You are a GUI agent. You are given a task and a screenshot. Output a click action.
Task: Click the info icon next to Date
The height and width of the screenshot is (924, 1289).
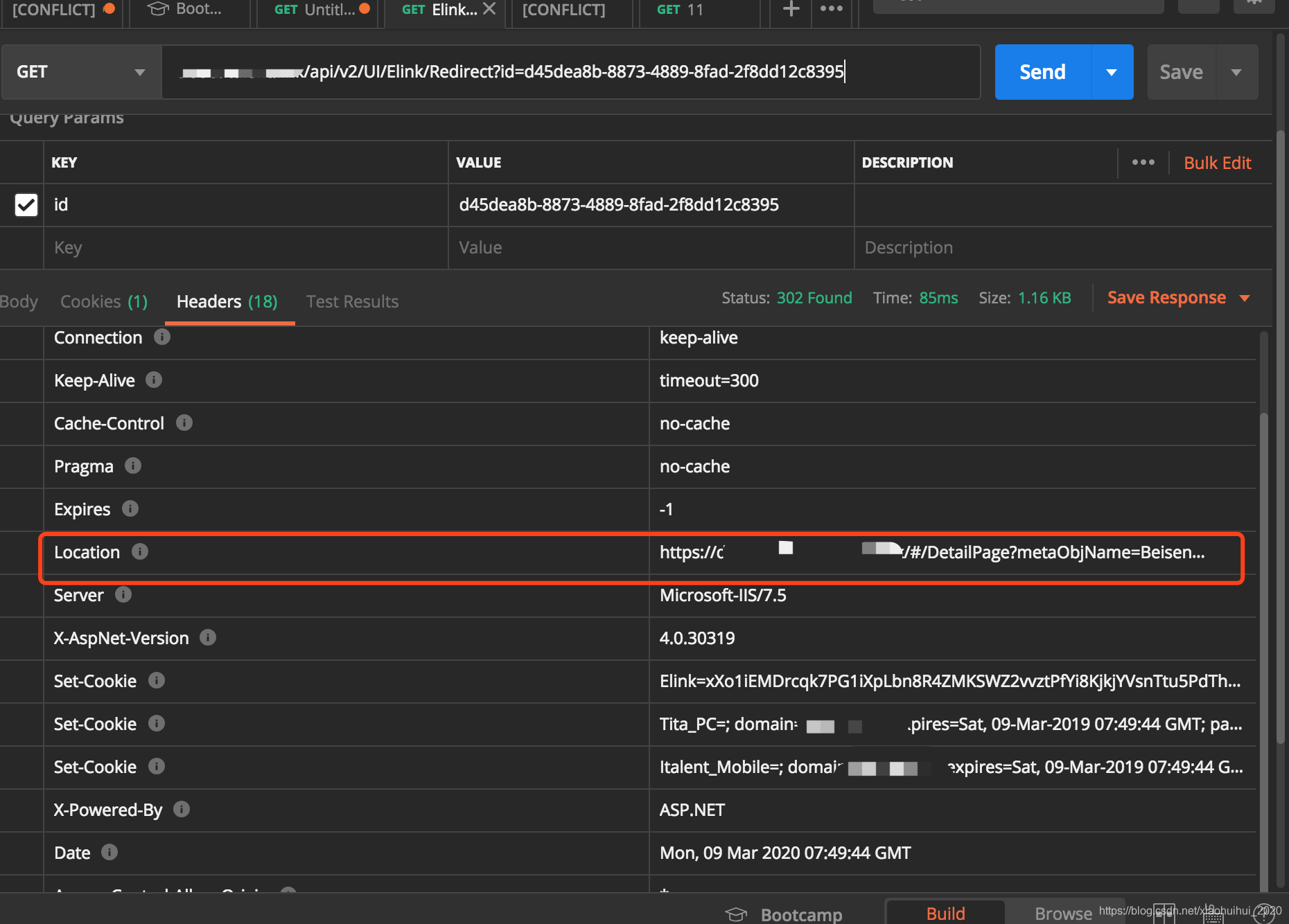click(x=109, y=853)
